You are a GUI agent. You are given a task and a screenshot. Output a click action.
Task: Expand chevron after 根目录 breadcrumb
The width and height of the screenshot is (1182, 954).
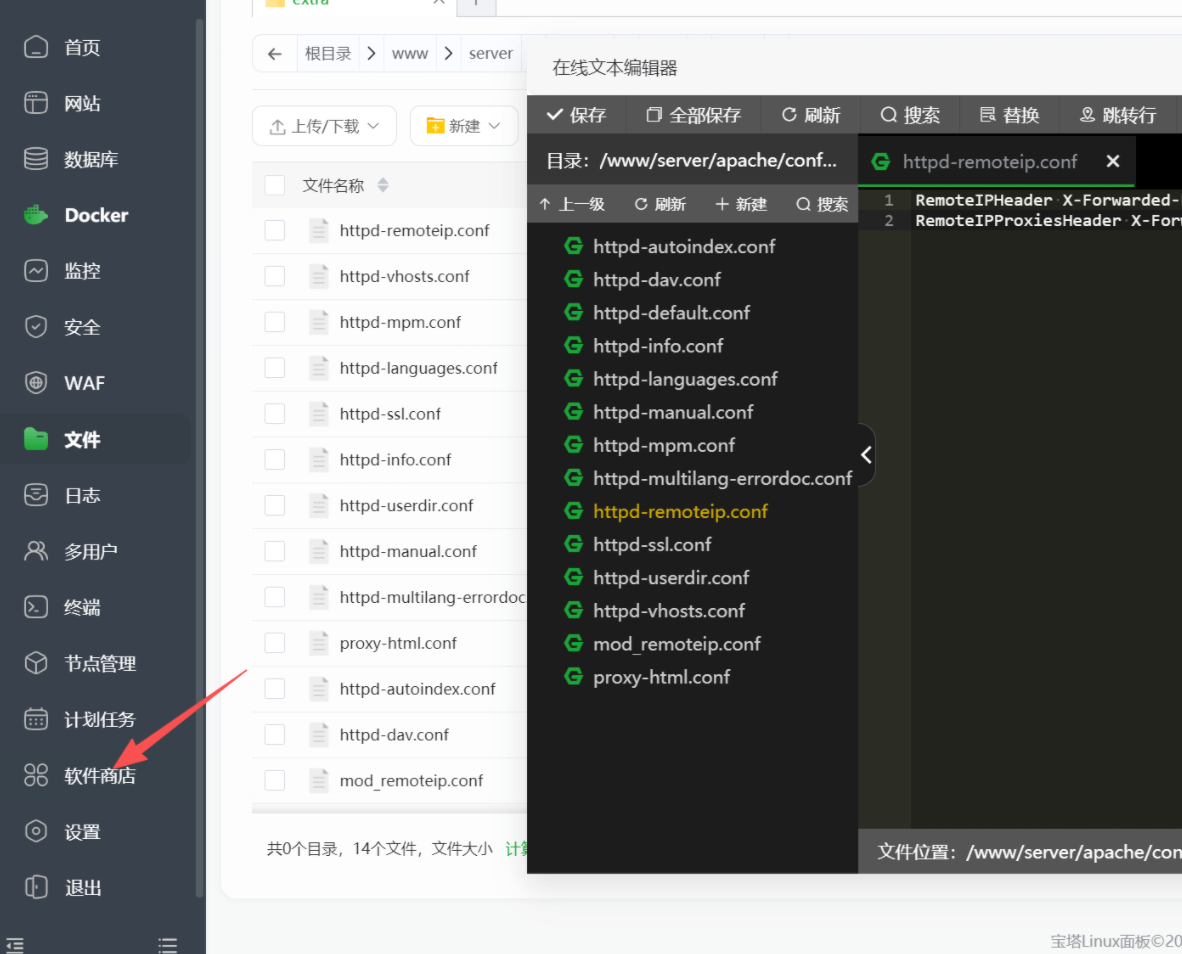pyautogui.click(x=371, y=54)
